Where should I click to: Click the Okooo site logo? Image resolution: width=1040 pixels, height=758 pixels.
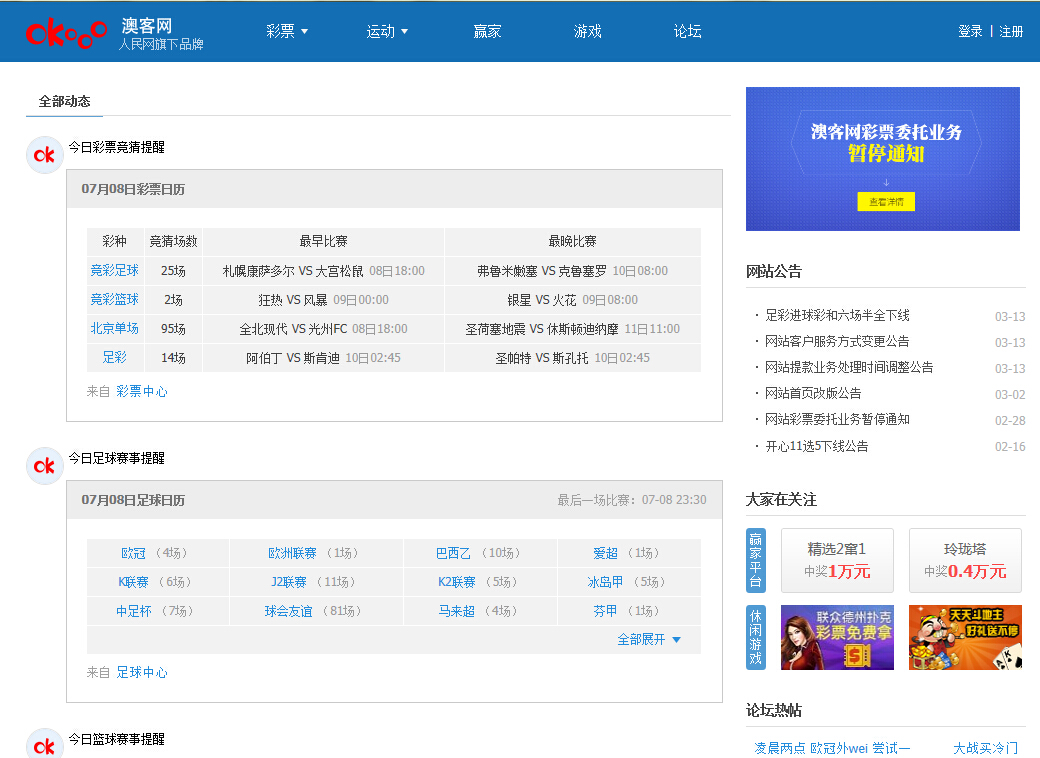pyautogui.click(x=66, y=32)
